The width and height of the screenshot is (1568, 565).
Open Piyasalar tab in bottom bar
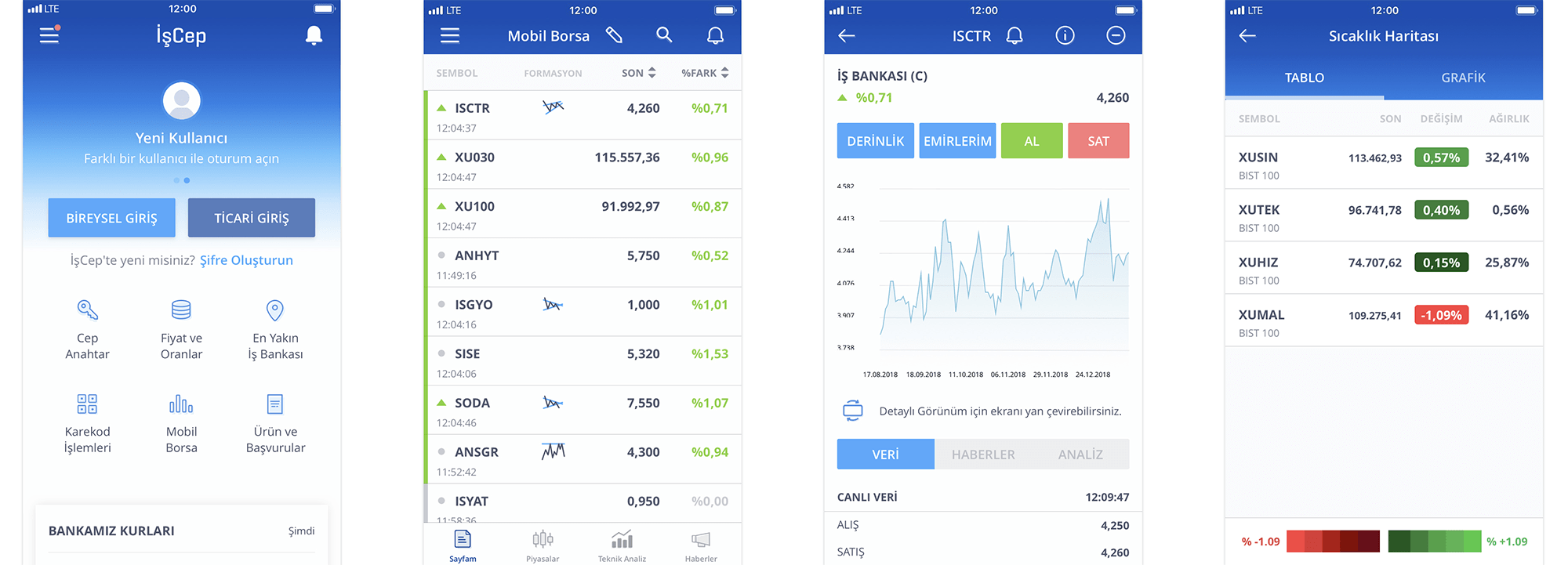(x=543, y=546)
